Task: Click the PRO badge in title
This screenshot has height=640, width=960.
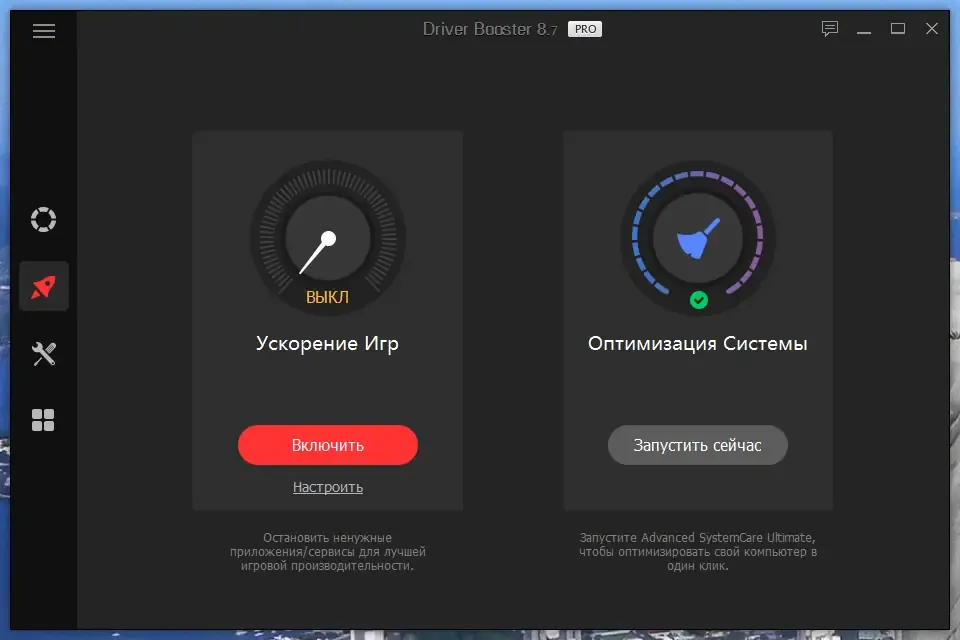Action: point(585,29)
